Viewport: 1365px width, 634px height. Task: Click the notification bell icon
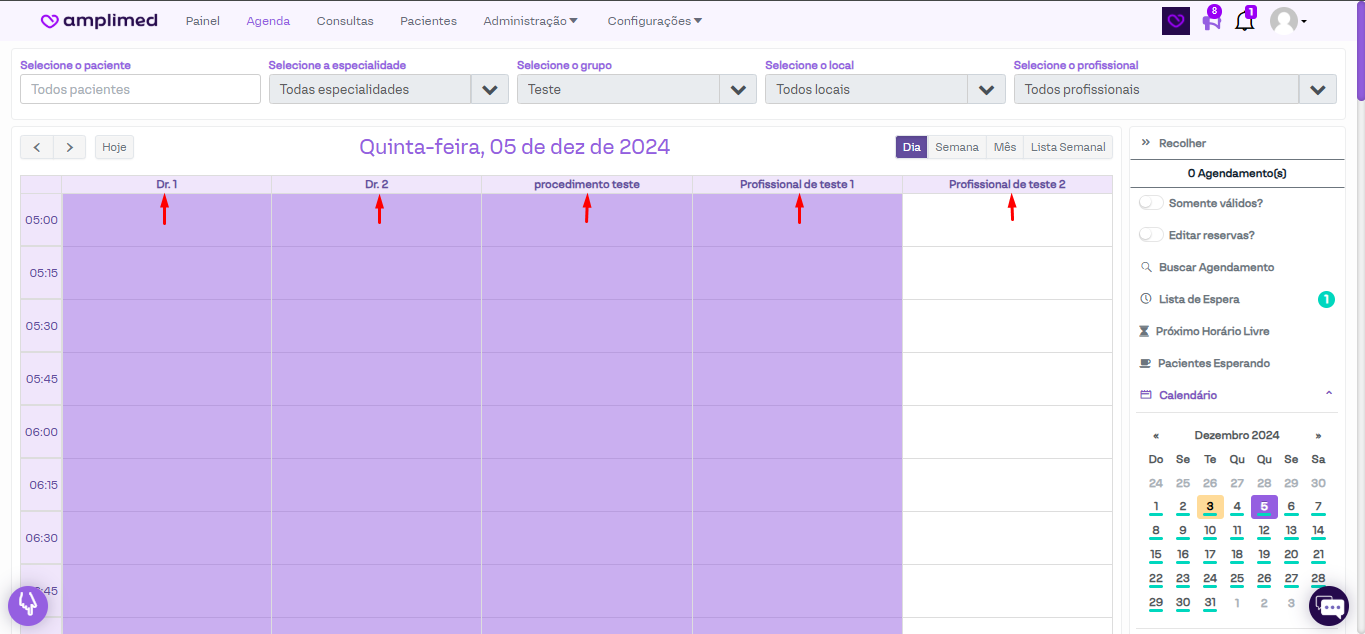1244,21
